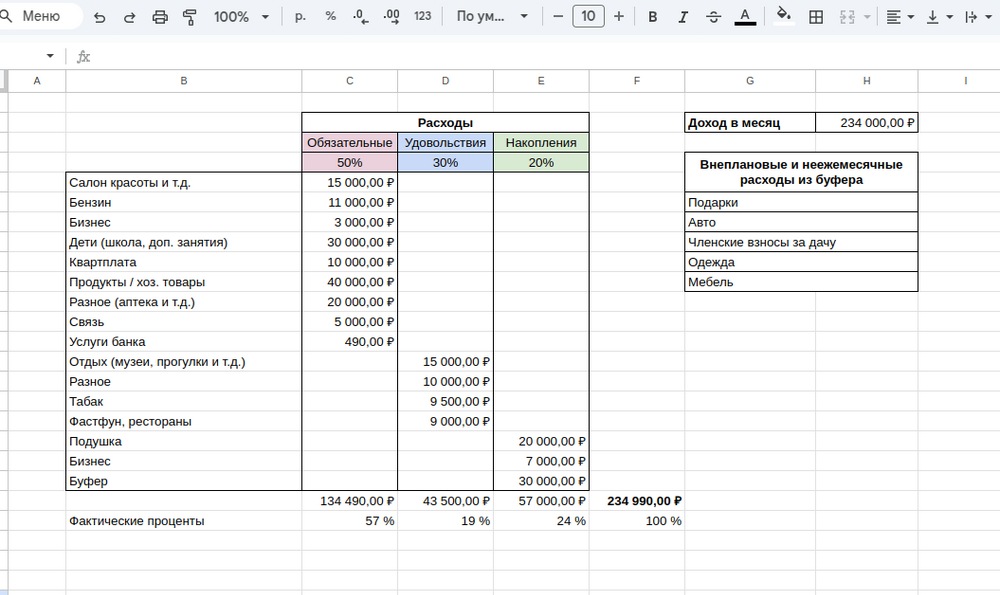Open the horizontal align dropdown
Image resolution: width=1000 pixels, height=595 pixels.
900,17
